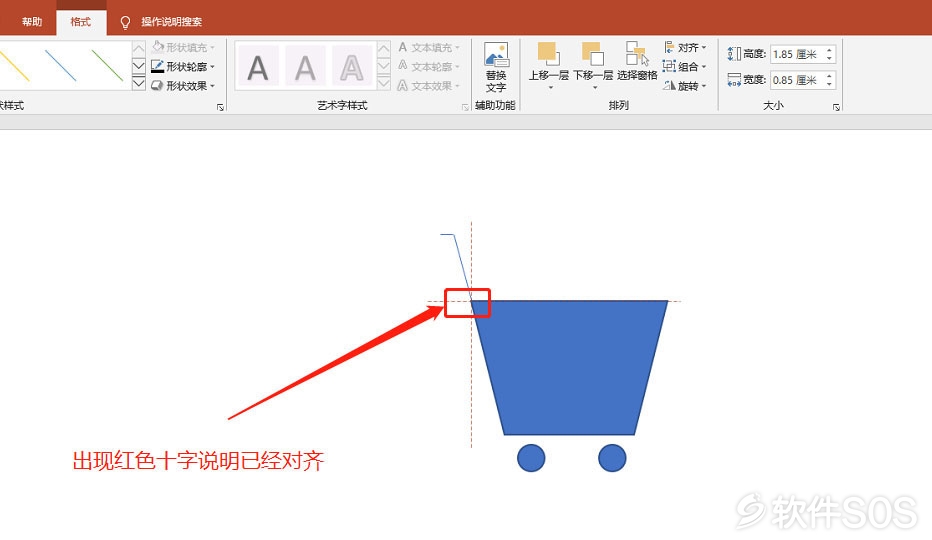Open shape styles dialog launcher
The height and width of the screenshot is (540, 932).
(221, 107)
